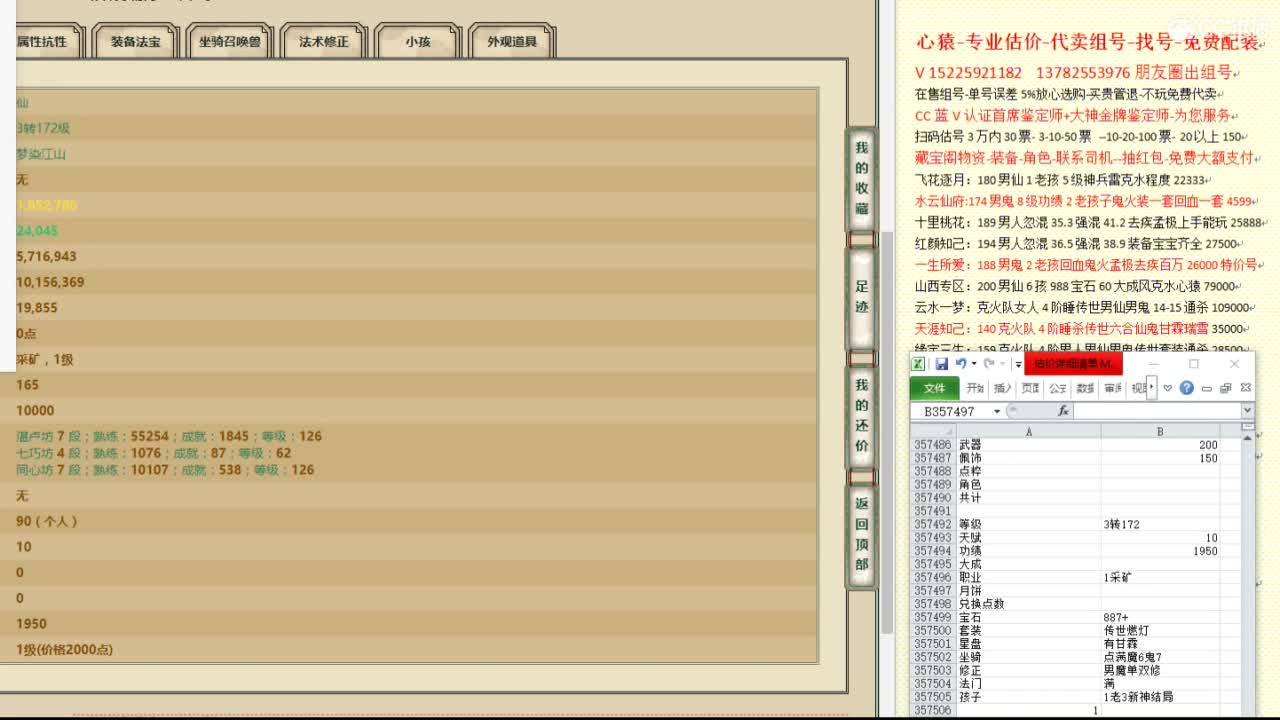Screen dimensions: 1280x720
Task: Collapse the ribbon with the minimize ribbon icon
Action: [x=1206, y=388]
